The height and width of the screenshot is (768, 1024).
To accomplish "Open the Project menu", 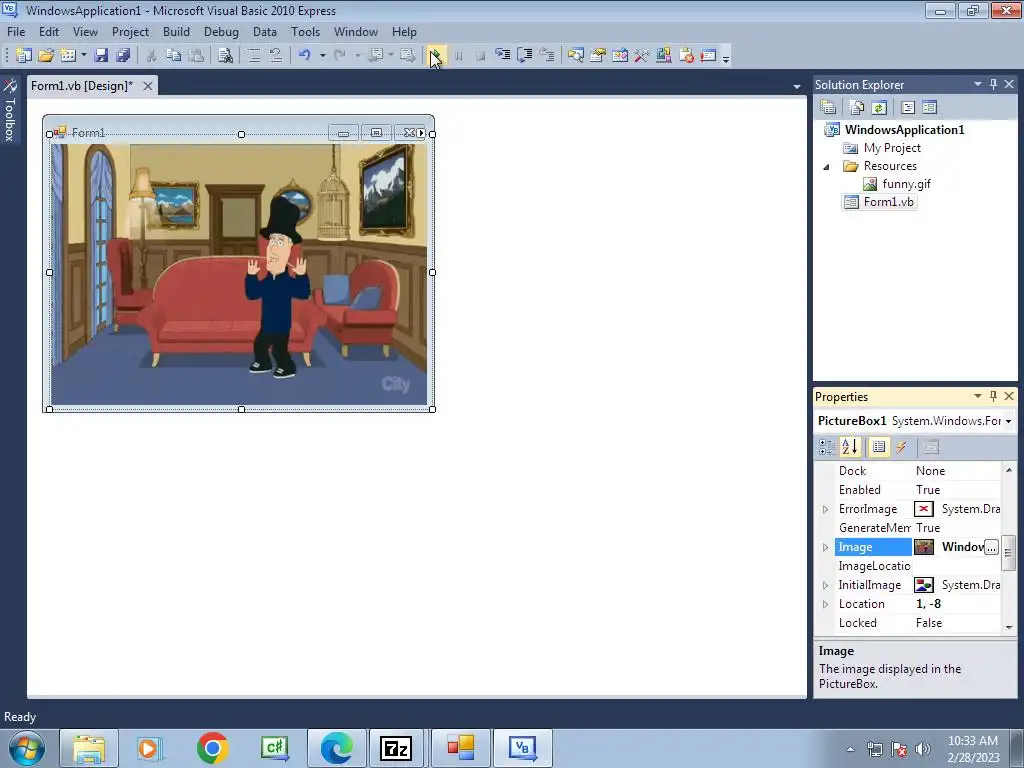I will click(130, 32).
